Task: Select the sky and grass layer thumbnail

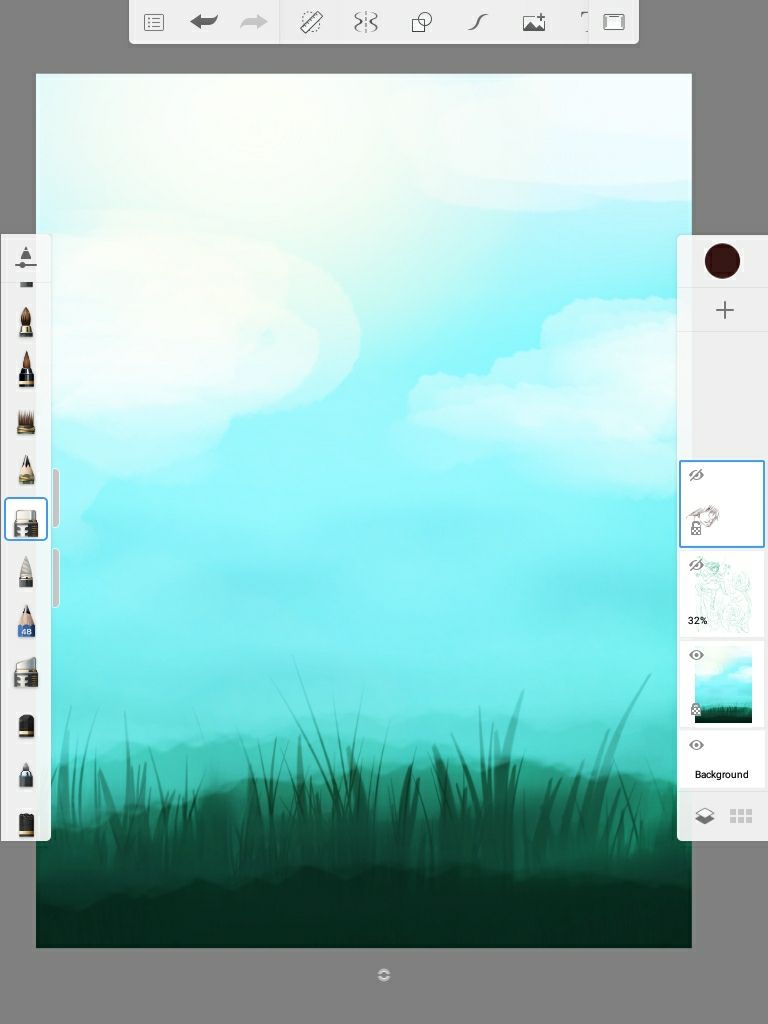Action: coord(723,684)
